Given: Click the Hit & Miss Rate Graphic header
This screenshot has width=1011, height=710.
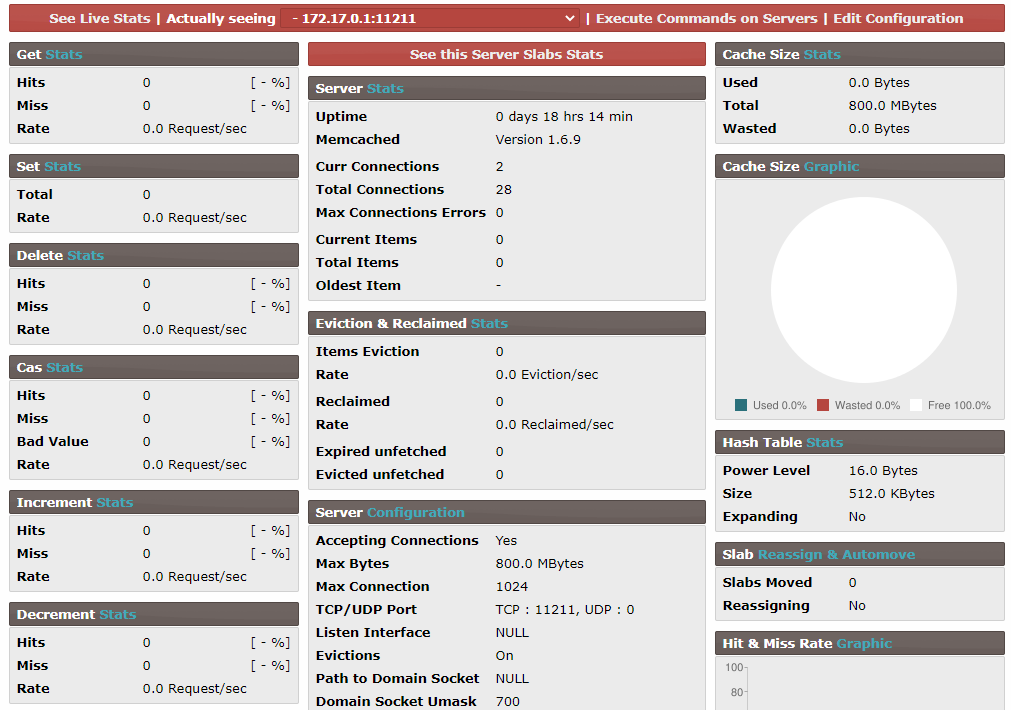Looking at the screenshot, I should (859, 643).
